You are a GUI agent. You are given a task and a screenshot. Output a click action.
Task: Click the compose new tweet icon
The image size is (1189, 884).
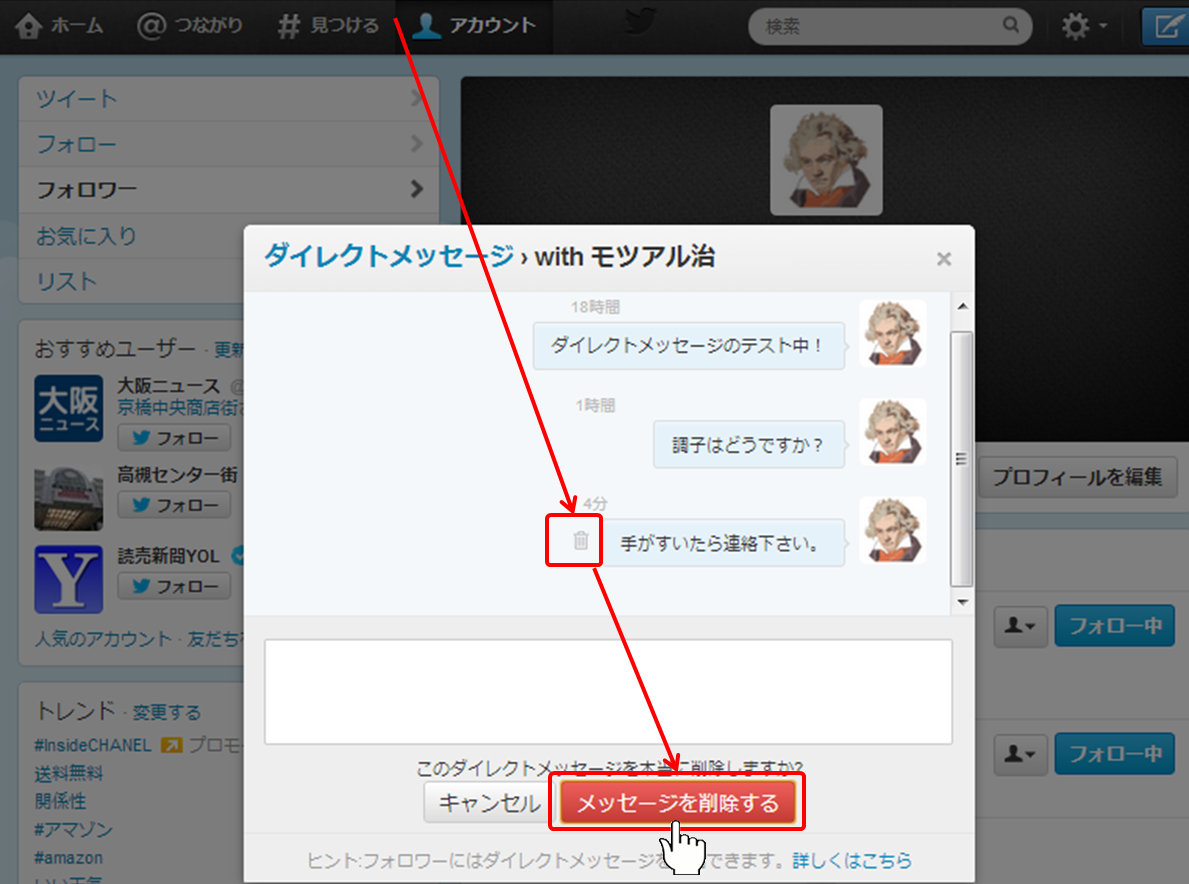pyautogui.click(x=1166, y=27)
